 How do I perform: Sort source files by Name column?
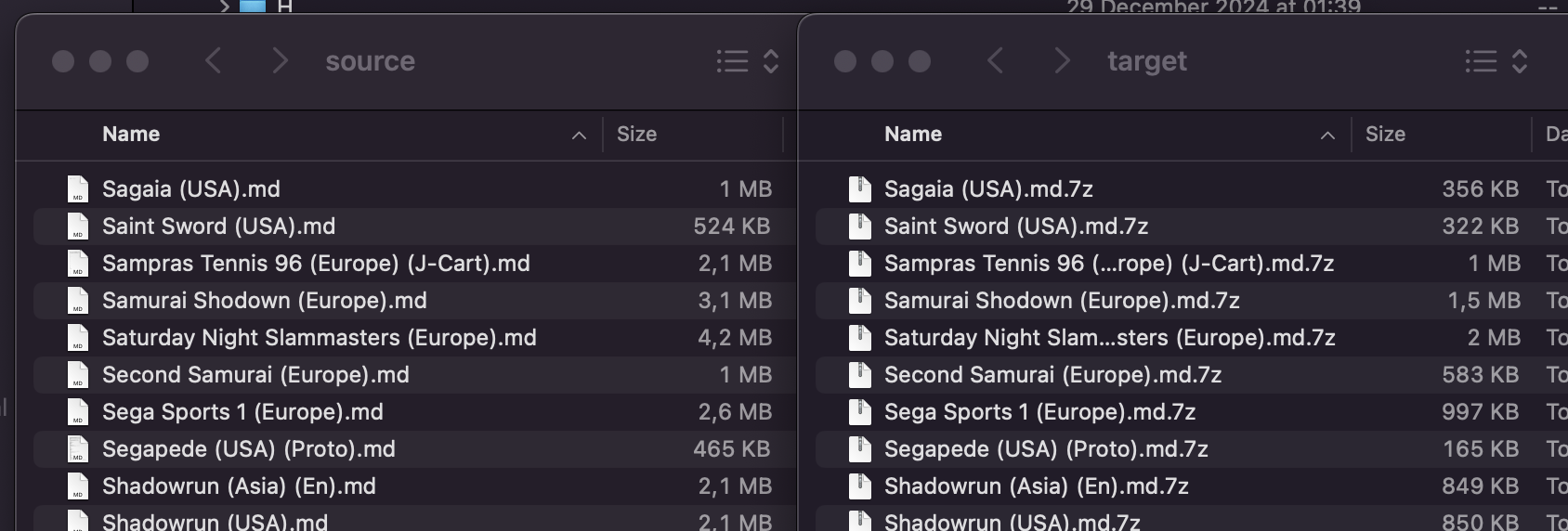coord(131,135)
